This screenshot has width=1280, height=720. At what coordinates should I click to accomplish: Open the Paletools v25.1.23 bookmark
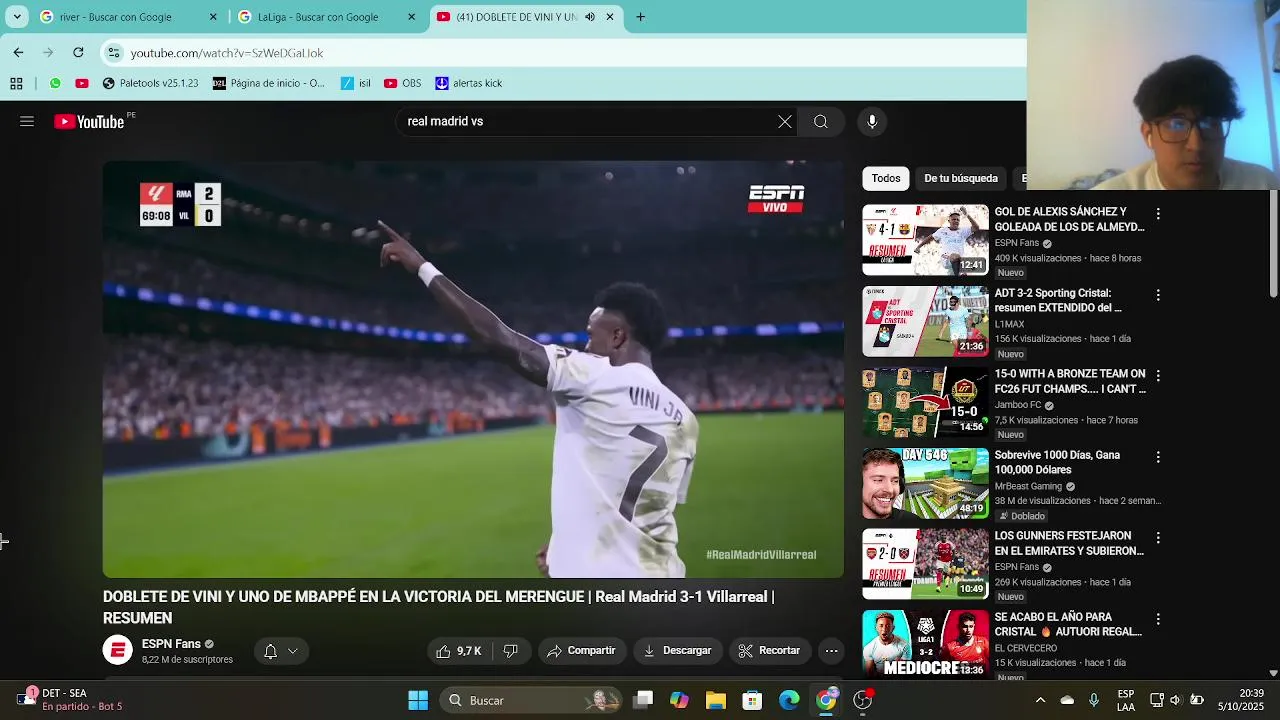(151, 84)
